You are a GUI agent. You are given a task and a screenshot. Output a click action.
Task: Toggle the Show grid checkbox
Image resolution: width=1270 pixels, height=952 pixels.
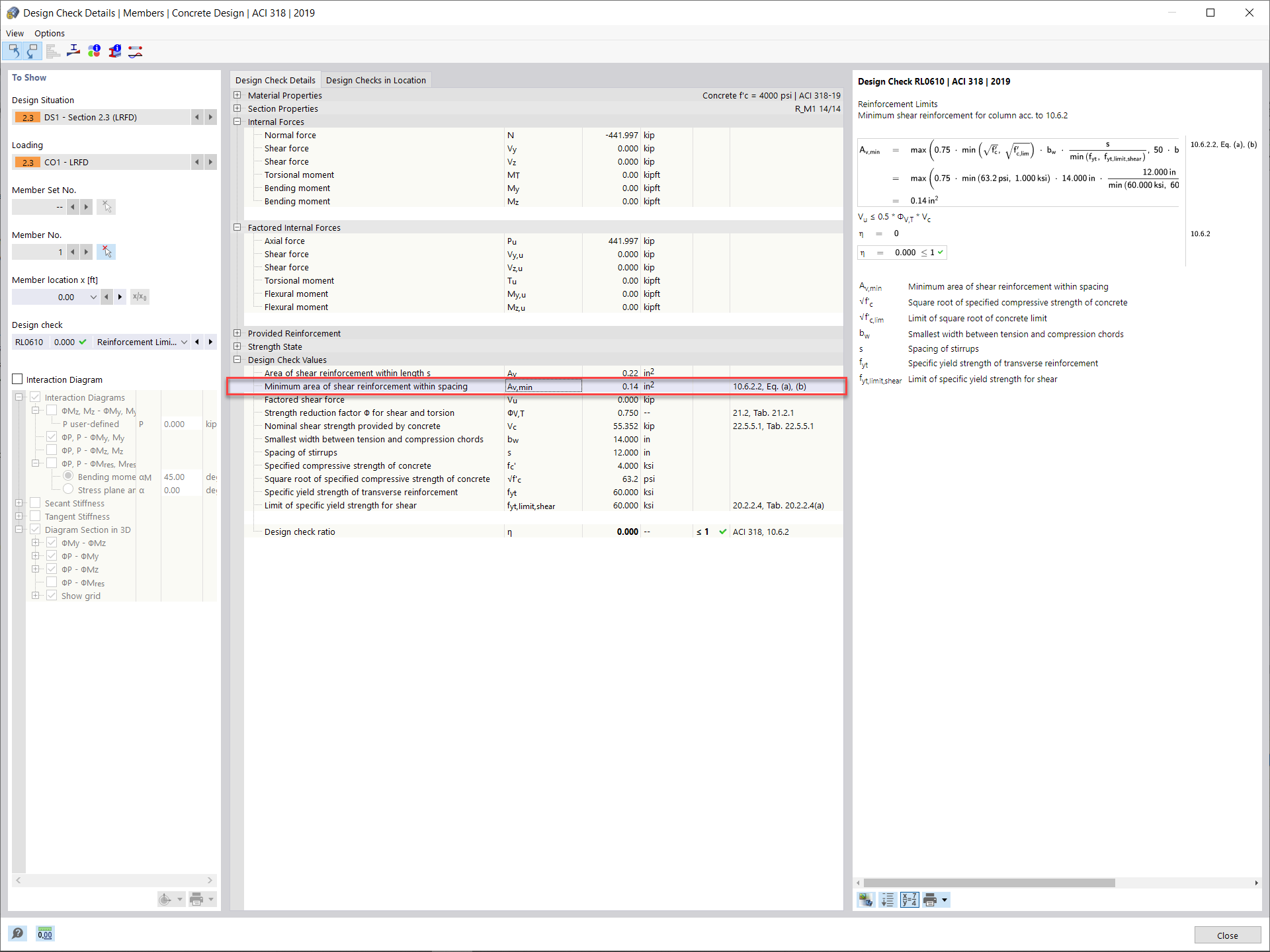pyautogui.click(x=52, y=596)
